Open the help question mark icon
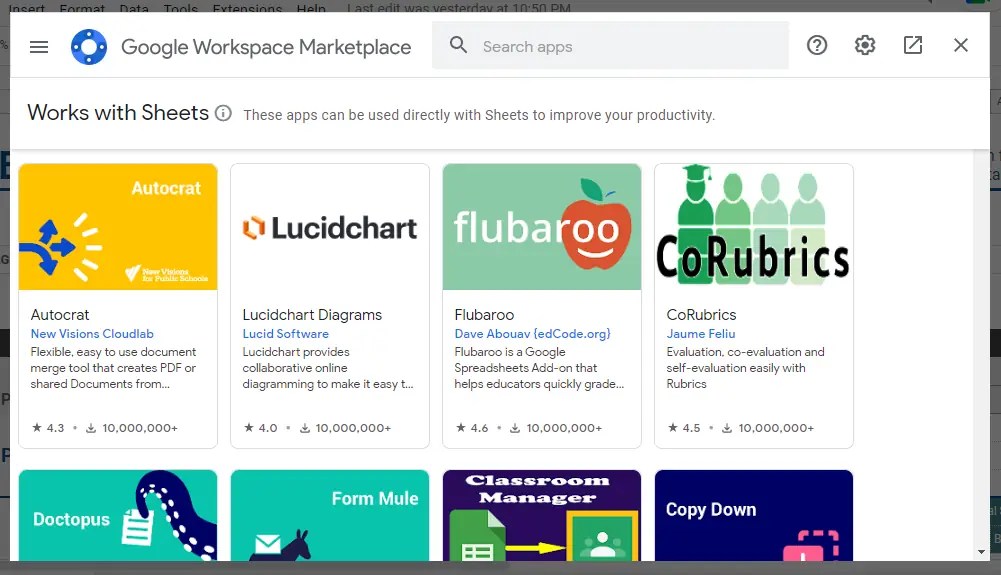The height and width of the screenshot is (575, 1001). (x=817, y=45)
